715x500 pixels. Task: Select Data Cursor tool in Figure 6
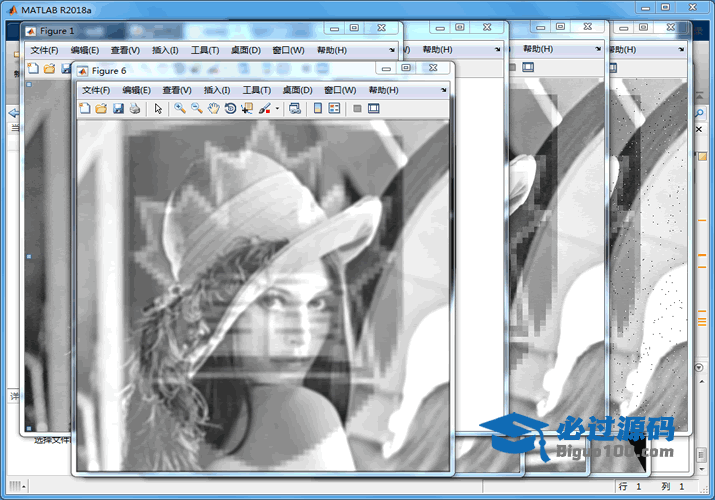(x=247, y=108)
